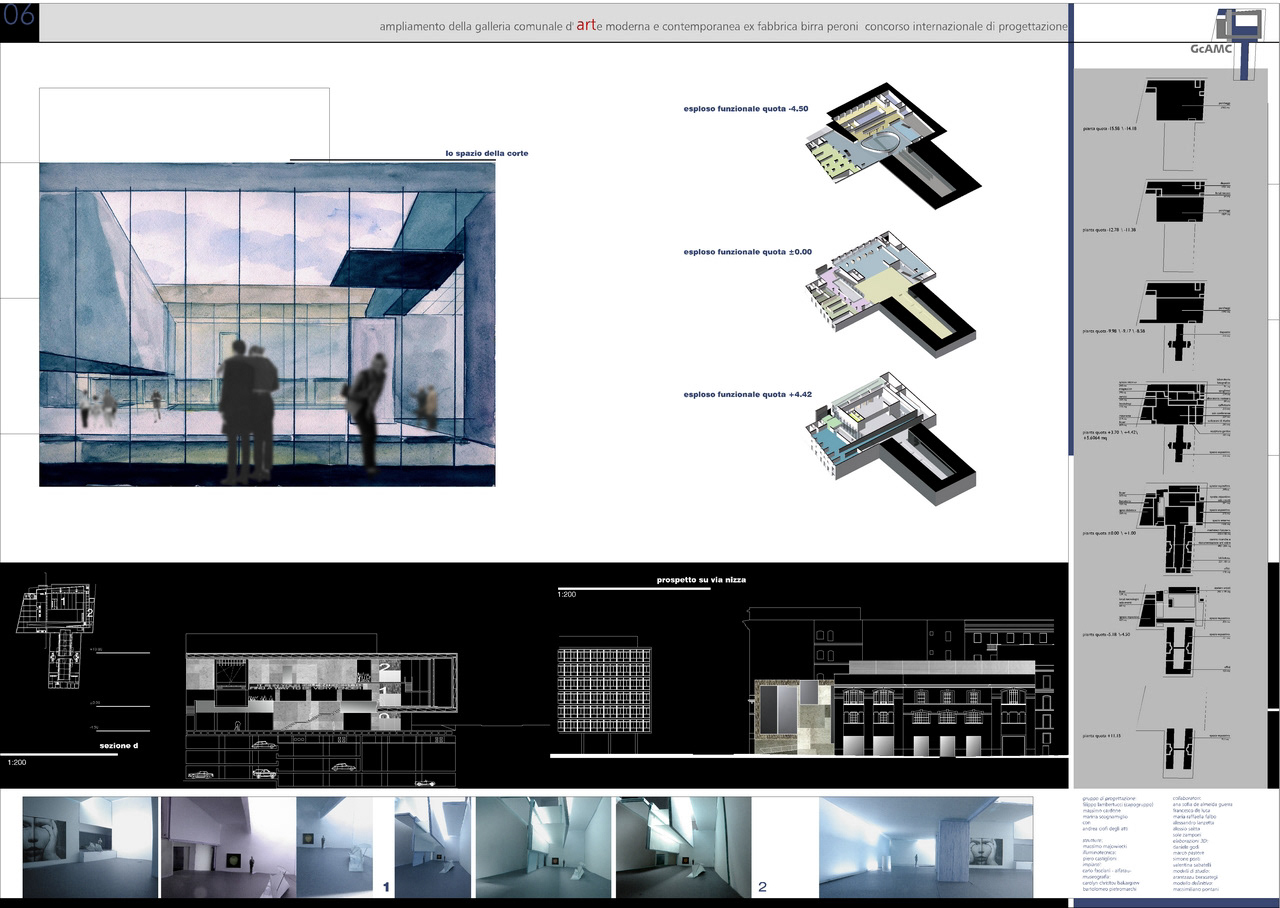
Task: Select the black floor plan above 'pianta quota -12.78'
Action: pos(1173,203)
